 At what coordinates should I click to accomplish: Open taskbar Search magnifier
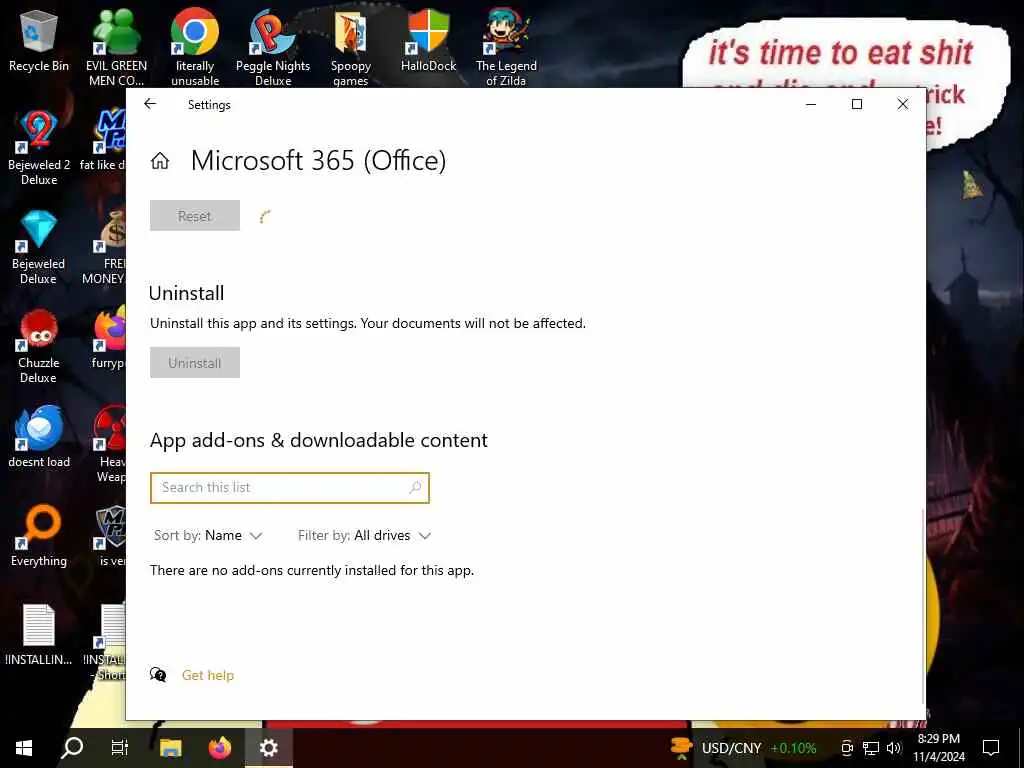72,748
